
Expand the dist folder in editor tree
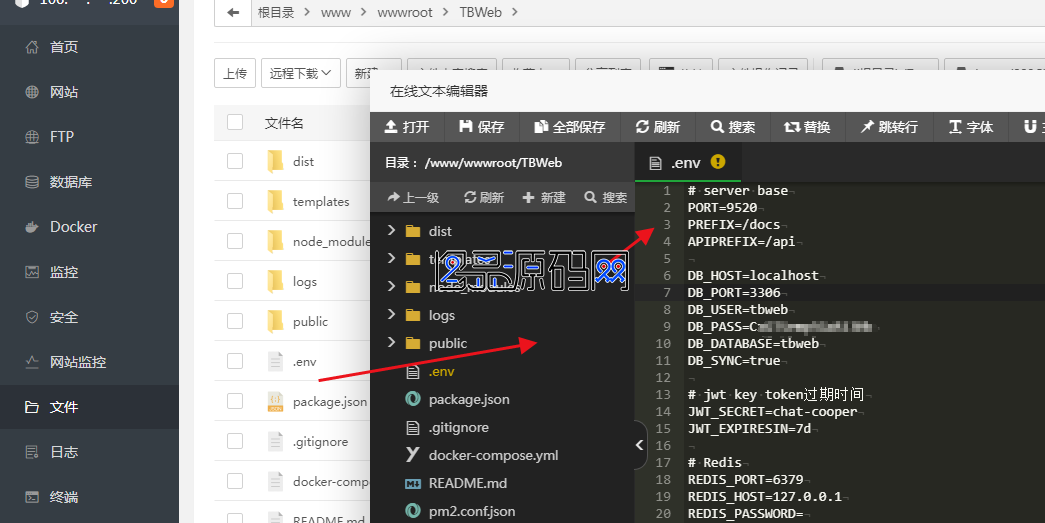coord(391,231)
